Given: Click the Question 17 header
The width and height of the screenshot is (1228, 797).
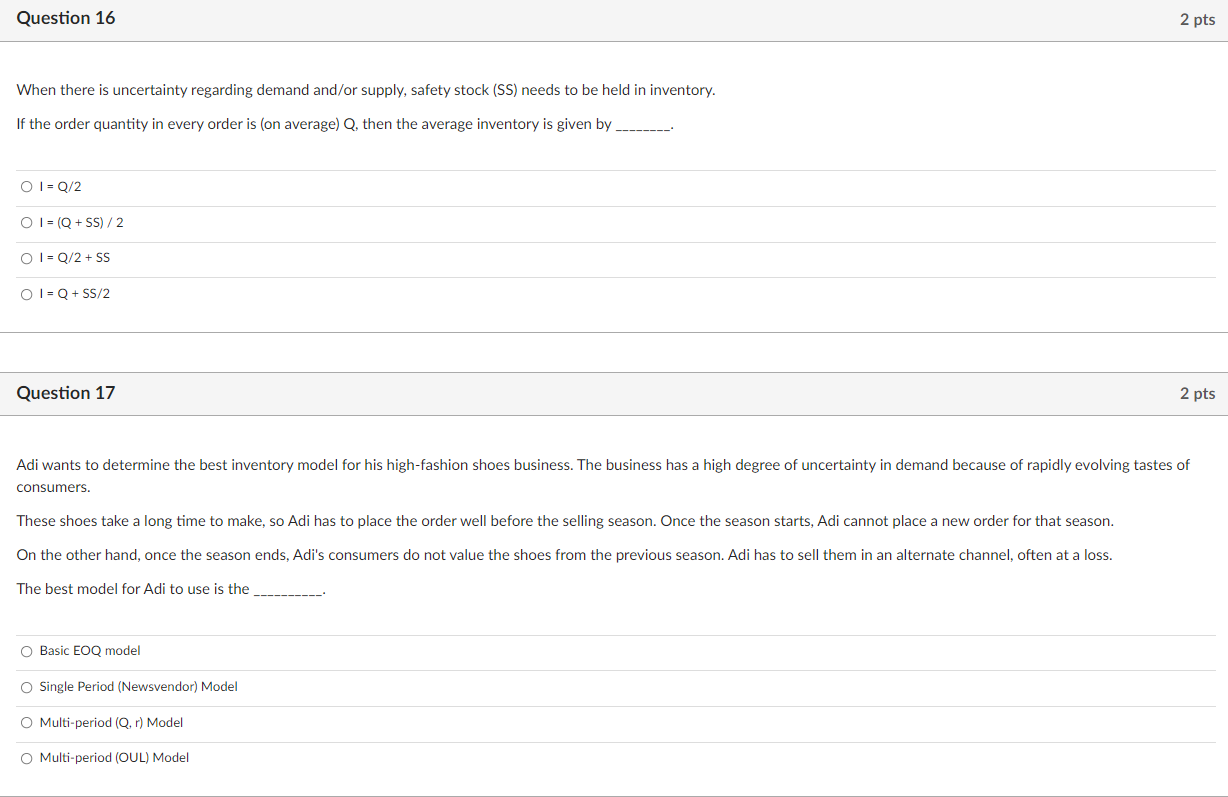Looking at the screenshot, I should pyautogui.click(x=66, y=392).
